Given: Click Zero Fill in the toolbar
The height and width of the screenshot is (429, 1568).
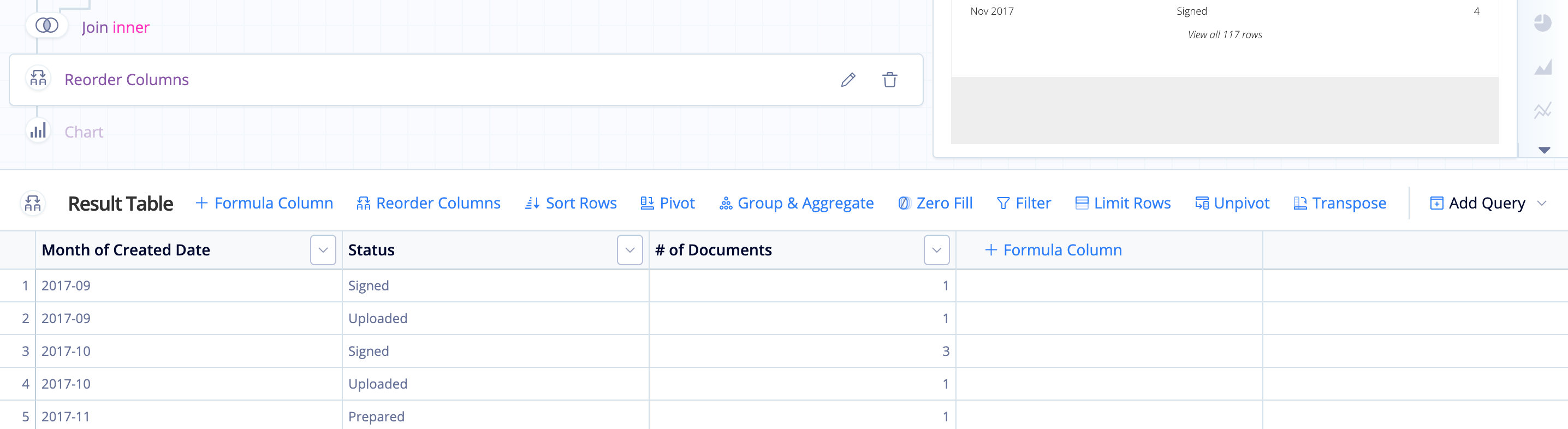Looking at the screenshot, I should click(x=935, y=203).
